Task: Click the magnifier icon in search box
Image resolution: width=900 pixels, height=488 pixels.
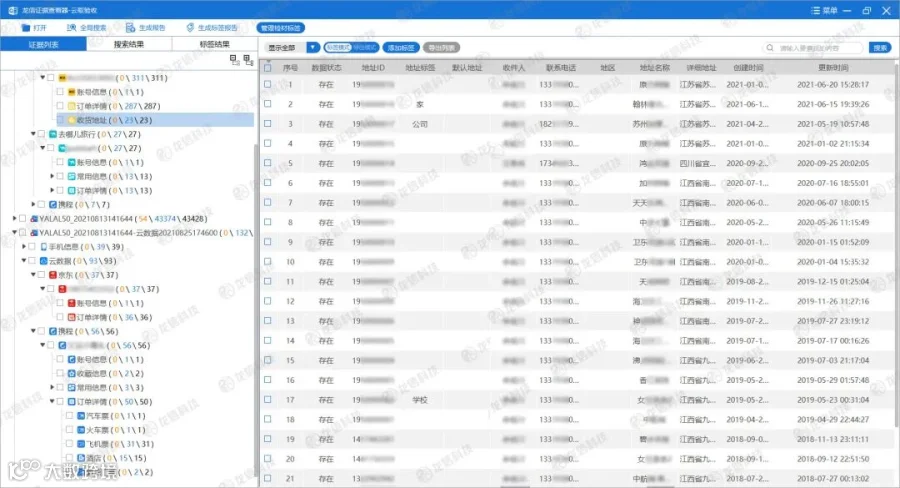Action: coord(770,48)
